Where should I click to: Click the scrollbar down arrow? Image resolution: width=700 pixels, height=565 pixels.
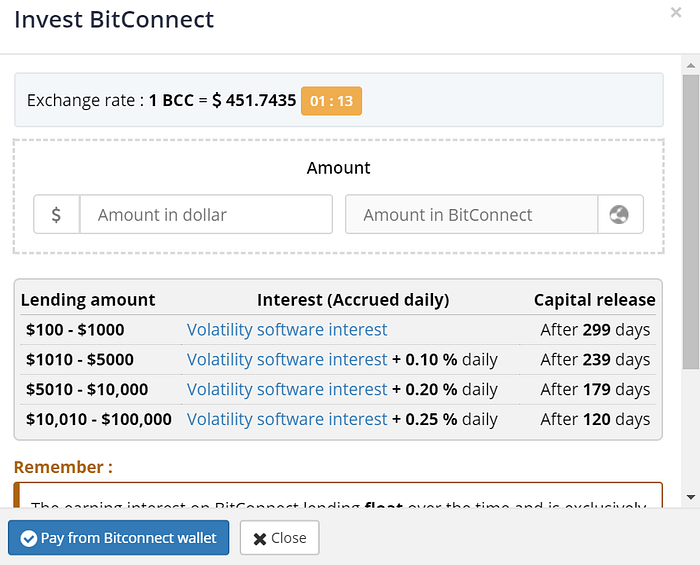click(x=691, y=497)
